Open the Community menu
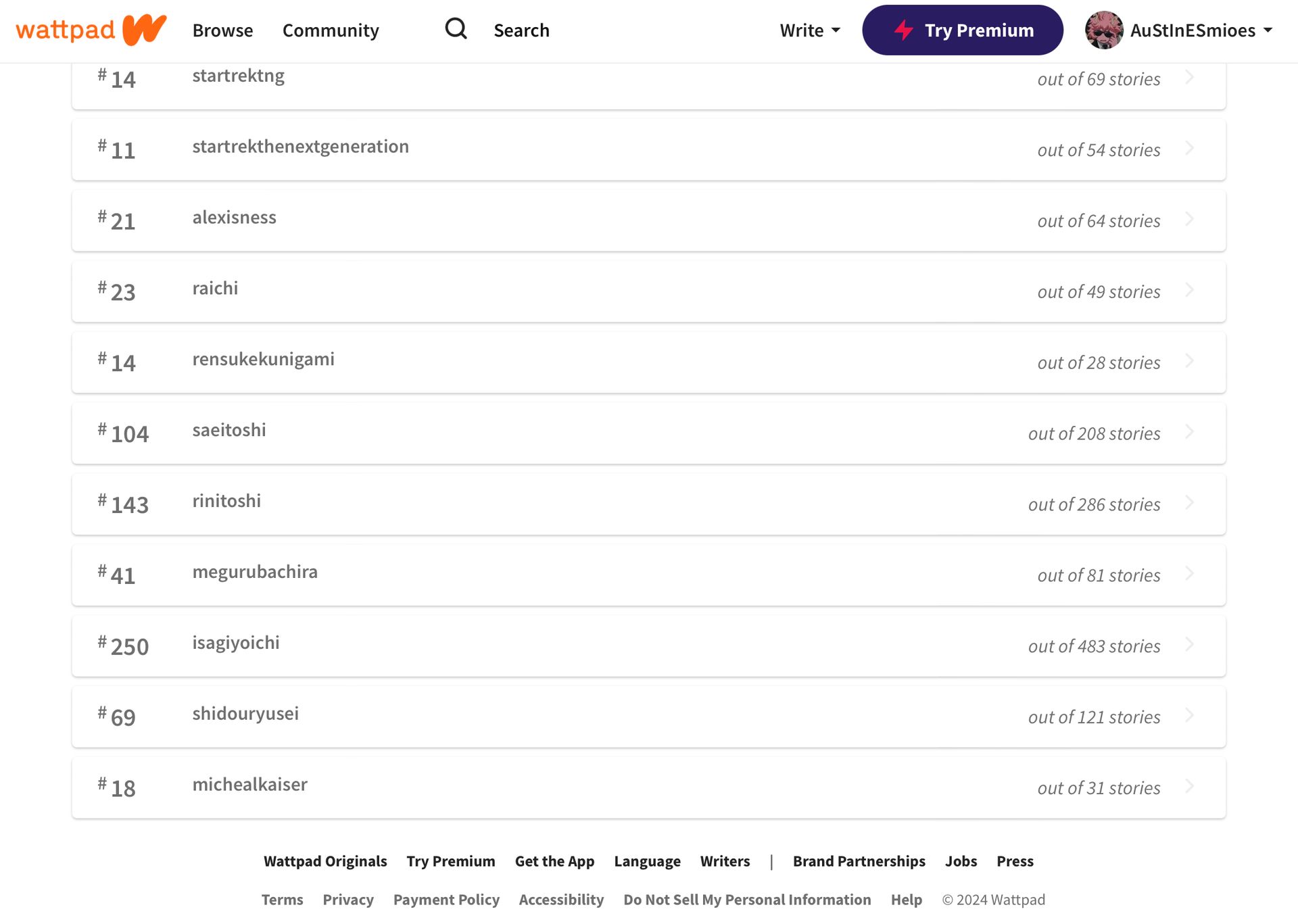 pos(331,30)
